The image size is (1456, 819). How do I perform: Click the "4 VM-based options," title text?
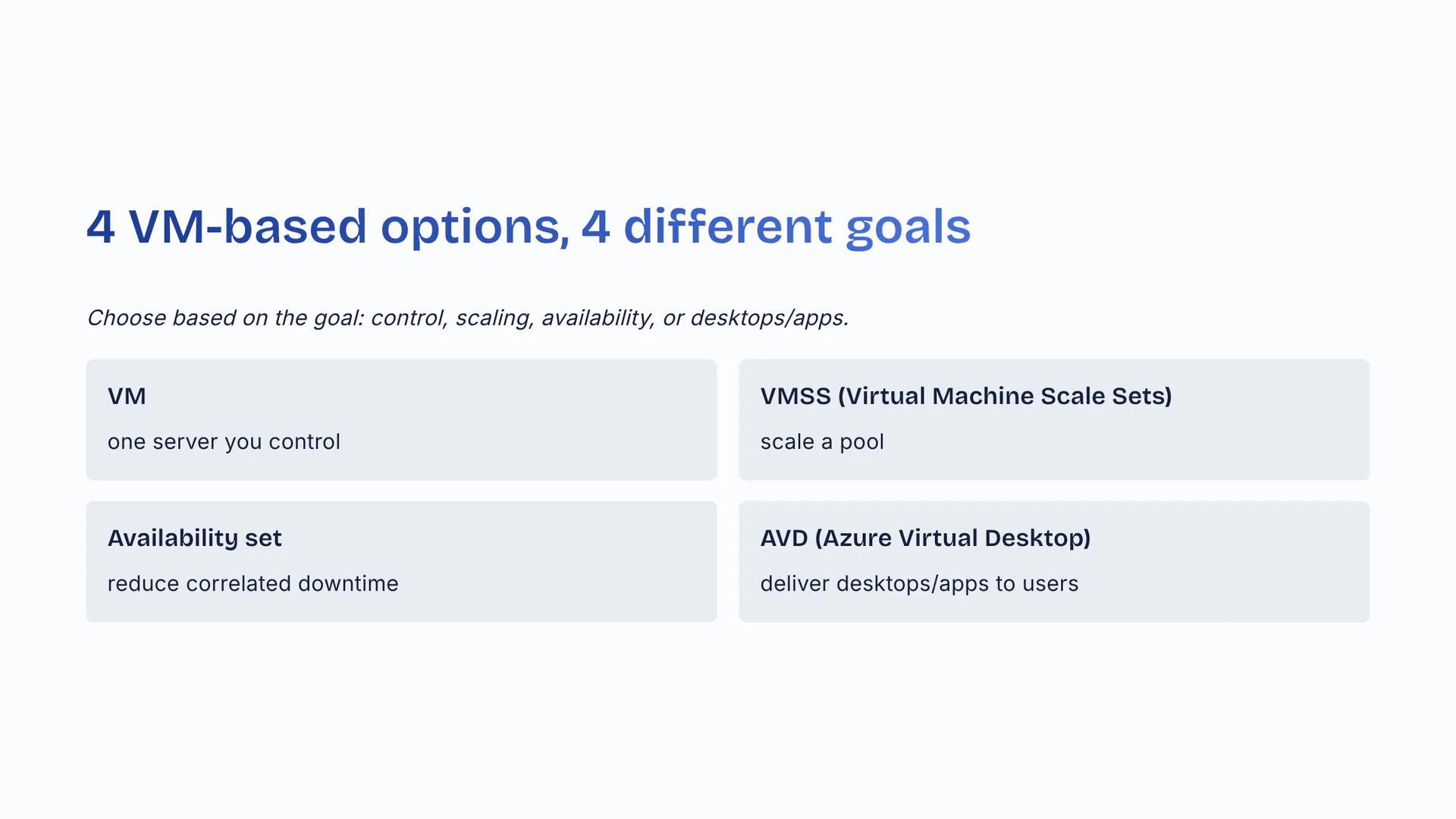pos(328,227)
